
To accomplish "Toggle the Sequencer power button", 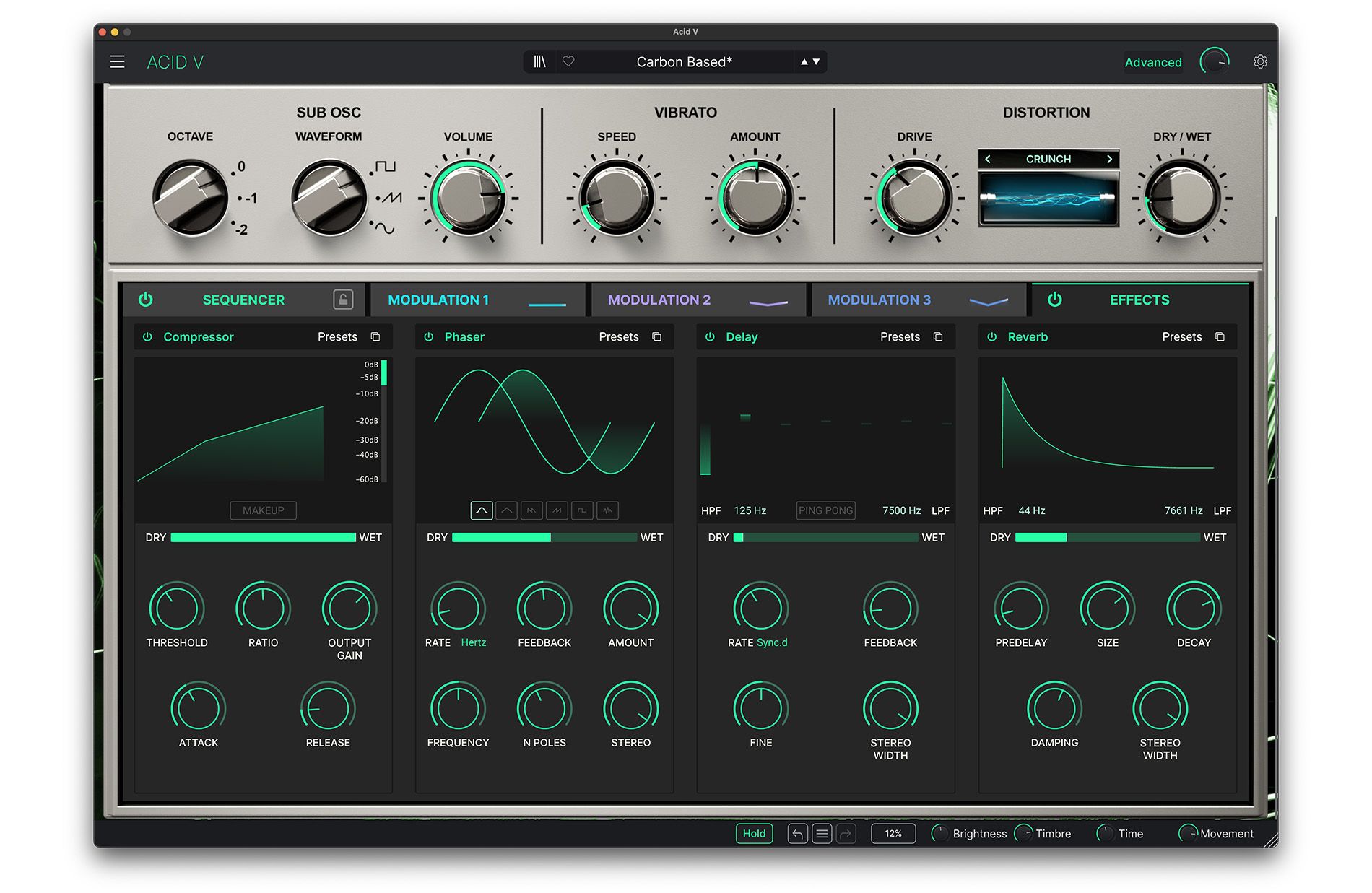I will [x=146, y=300].
